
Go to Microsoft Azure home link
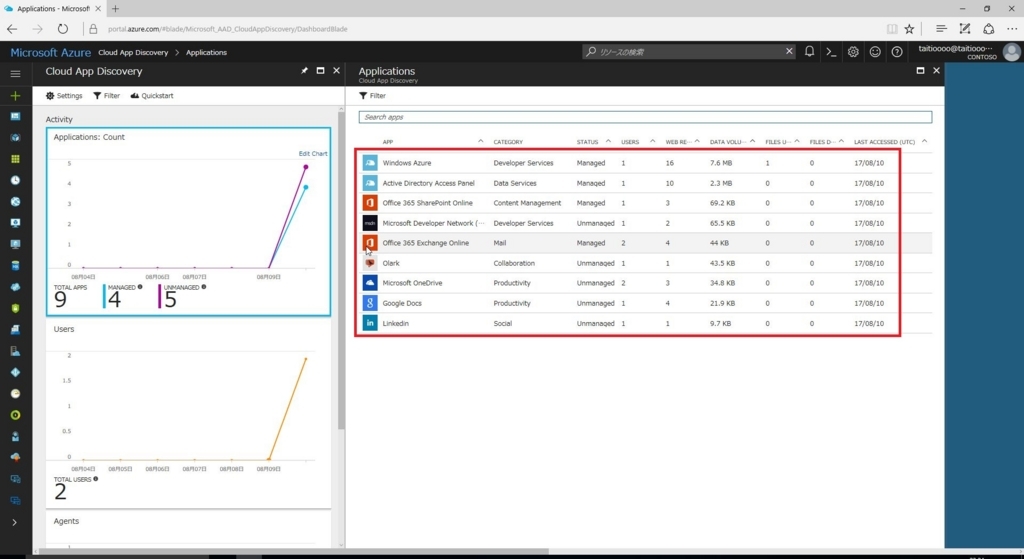(x=50, y=52)
